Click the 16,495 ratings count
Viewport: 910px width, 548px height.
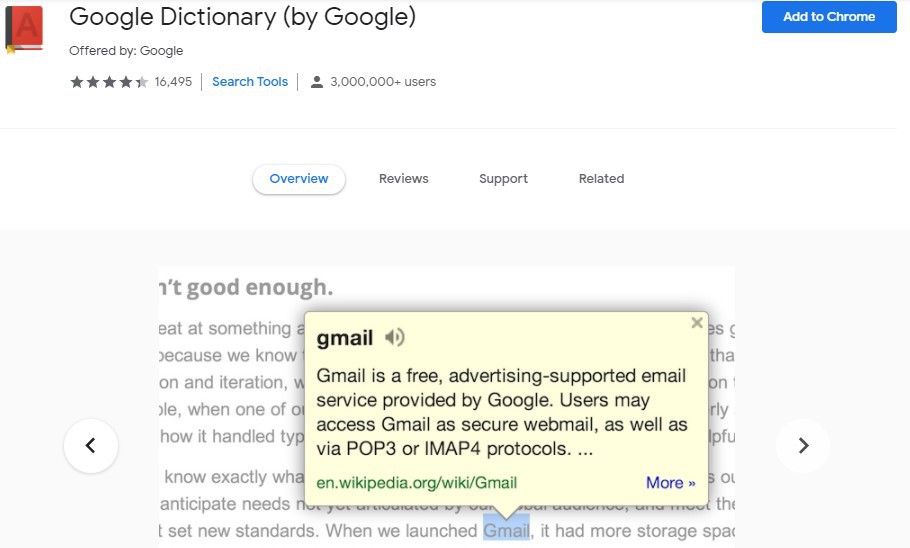click(173, 82)
